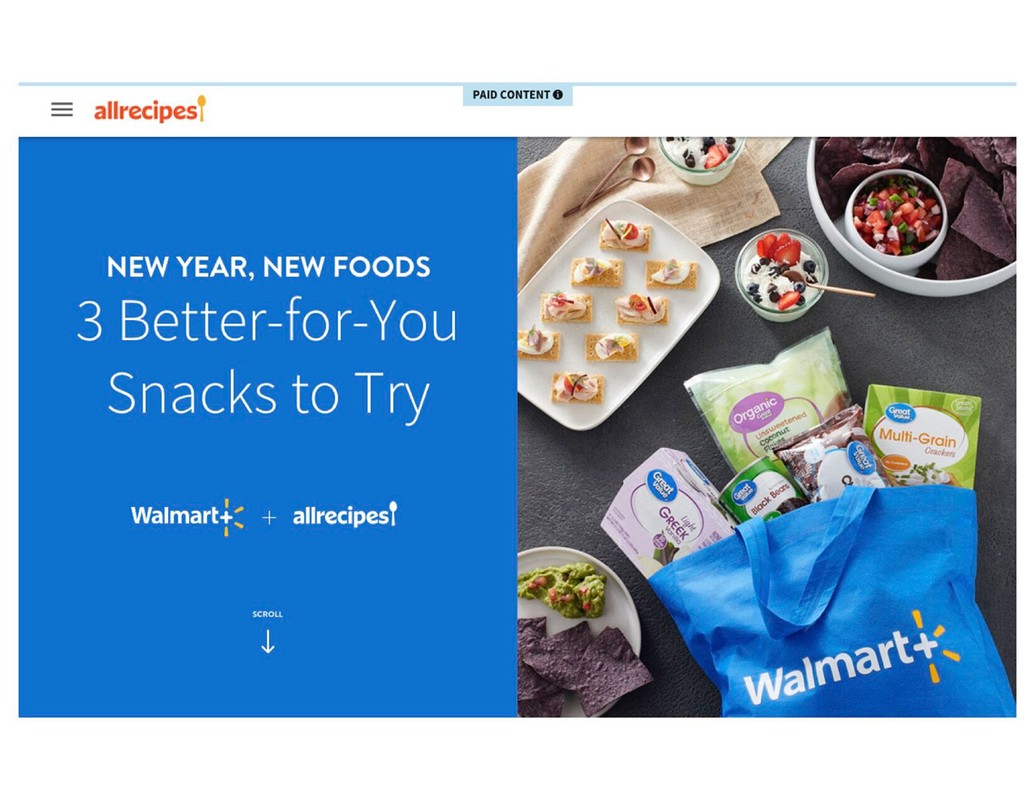Click the SCROLL text label

coord(267,614)
